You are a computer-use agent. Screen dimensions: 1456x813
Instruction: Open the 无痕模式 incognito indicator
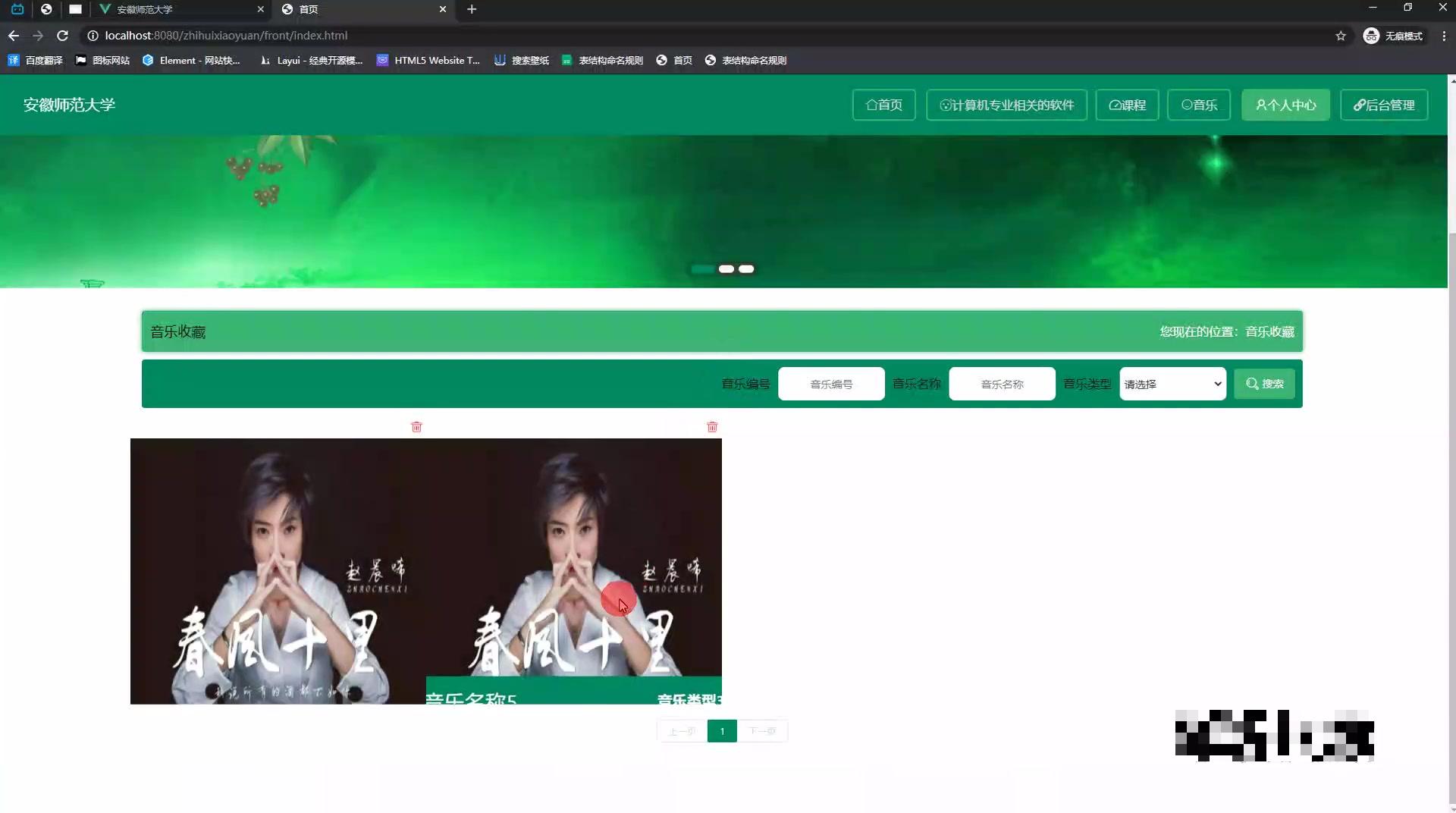[1393, 36]
